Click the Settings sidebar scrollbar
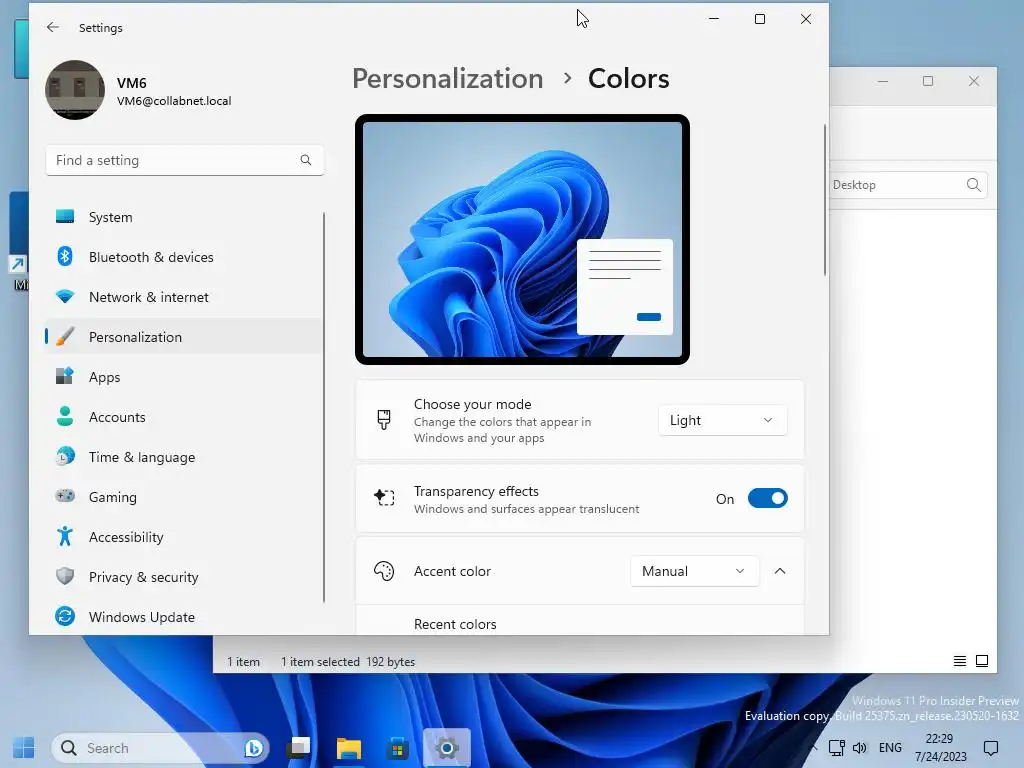 (x=324, y=407)
